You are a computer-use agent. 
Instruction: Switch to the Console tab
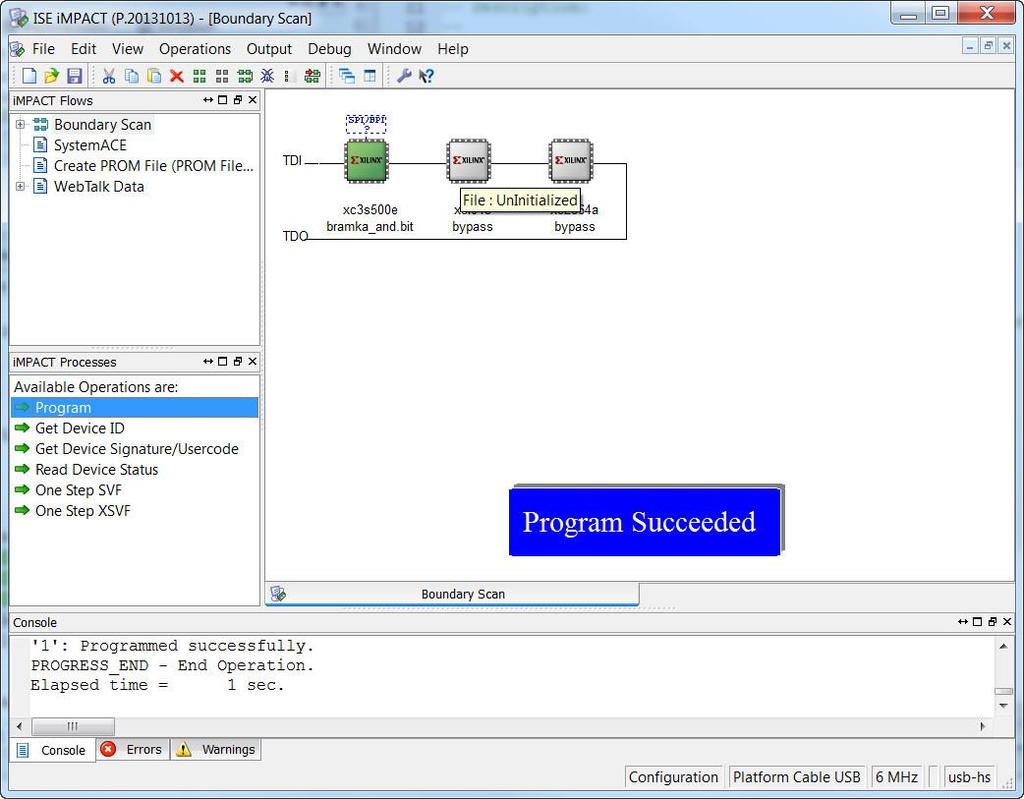coord(54,750)
